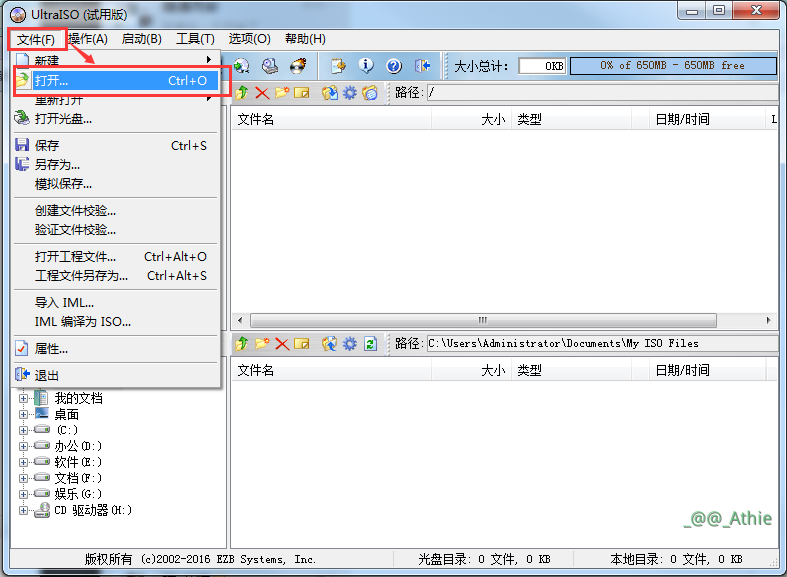Image resolution: width=787 pixels, height=577 pixels.
Task: Choose IML 编译为 ISO... menu entry
Action: (116, 322)
